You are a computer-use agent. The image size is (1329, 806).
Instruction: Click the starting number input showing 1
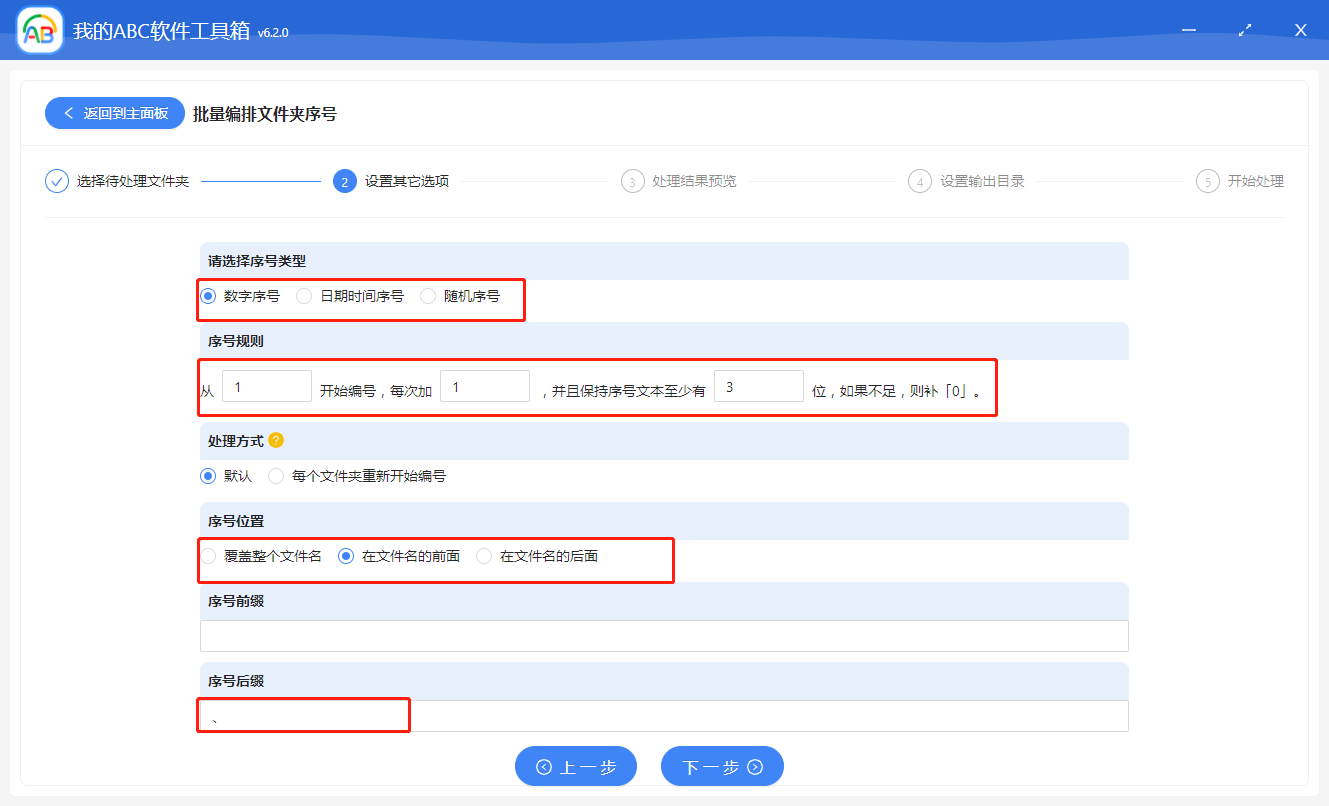[x=266, y=385]
